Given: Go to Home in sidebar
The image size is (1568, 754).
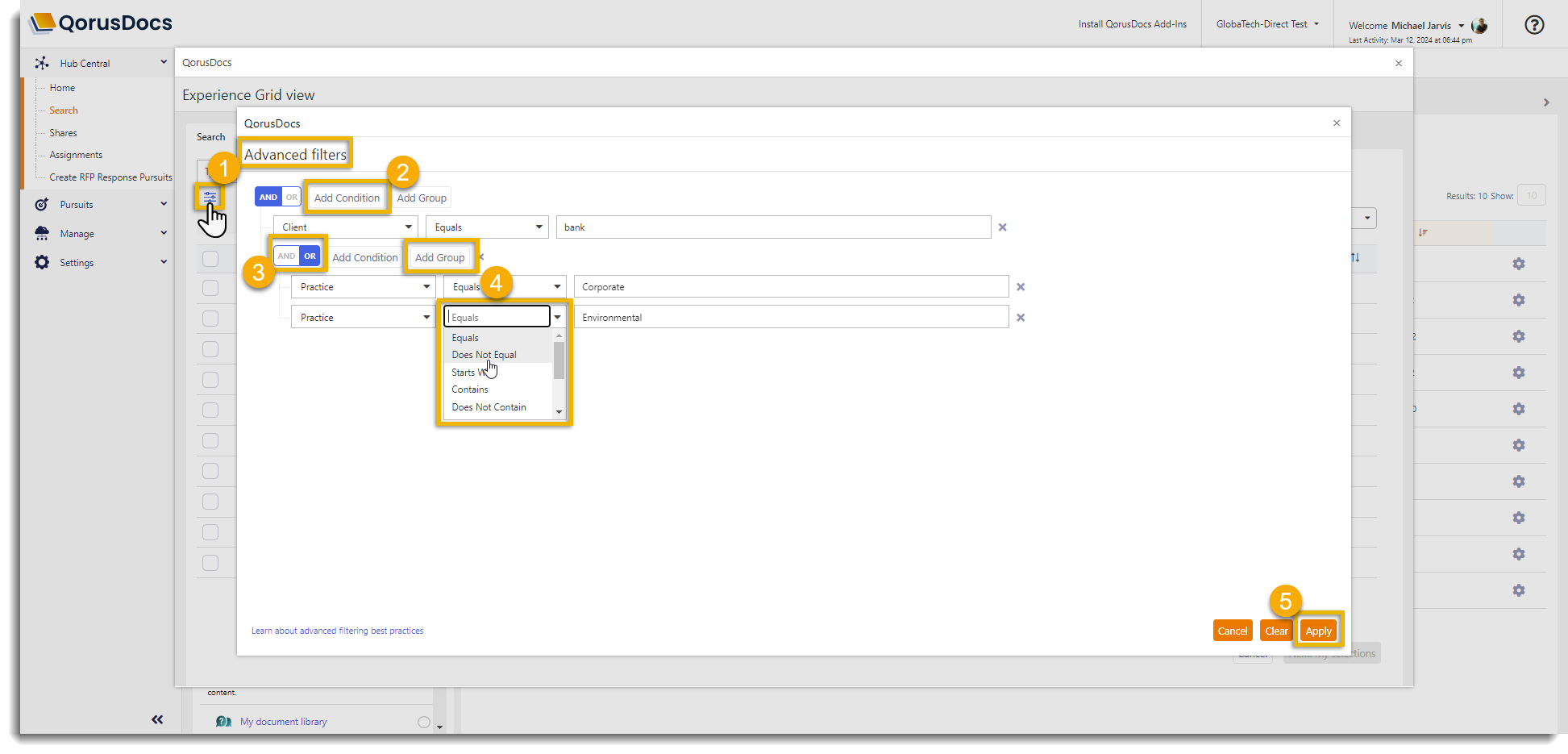Looking at the screenshot, I should pos(62,88).
